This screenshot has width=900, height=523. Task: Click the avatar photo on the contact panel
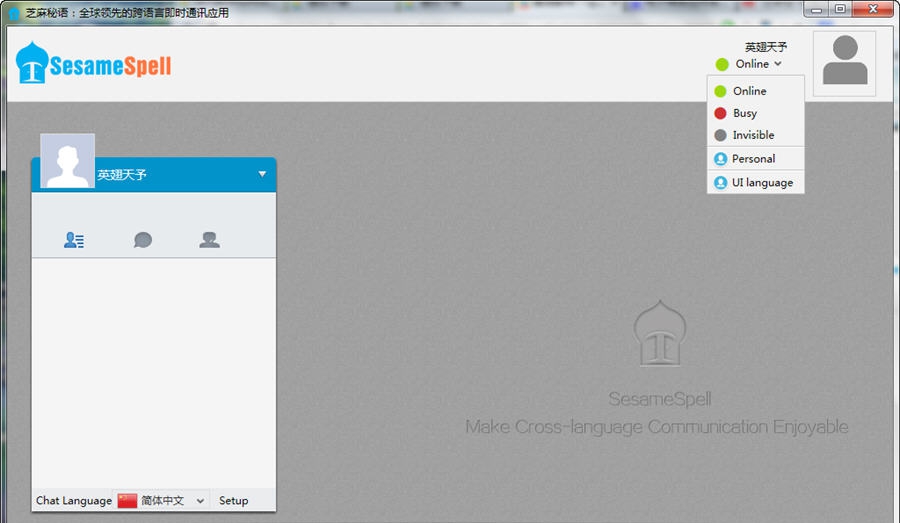(68, 161)
